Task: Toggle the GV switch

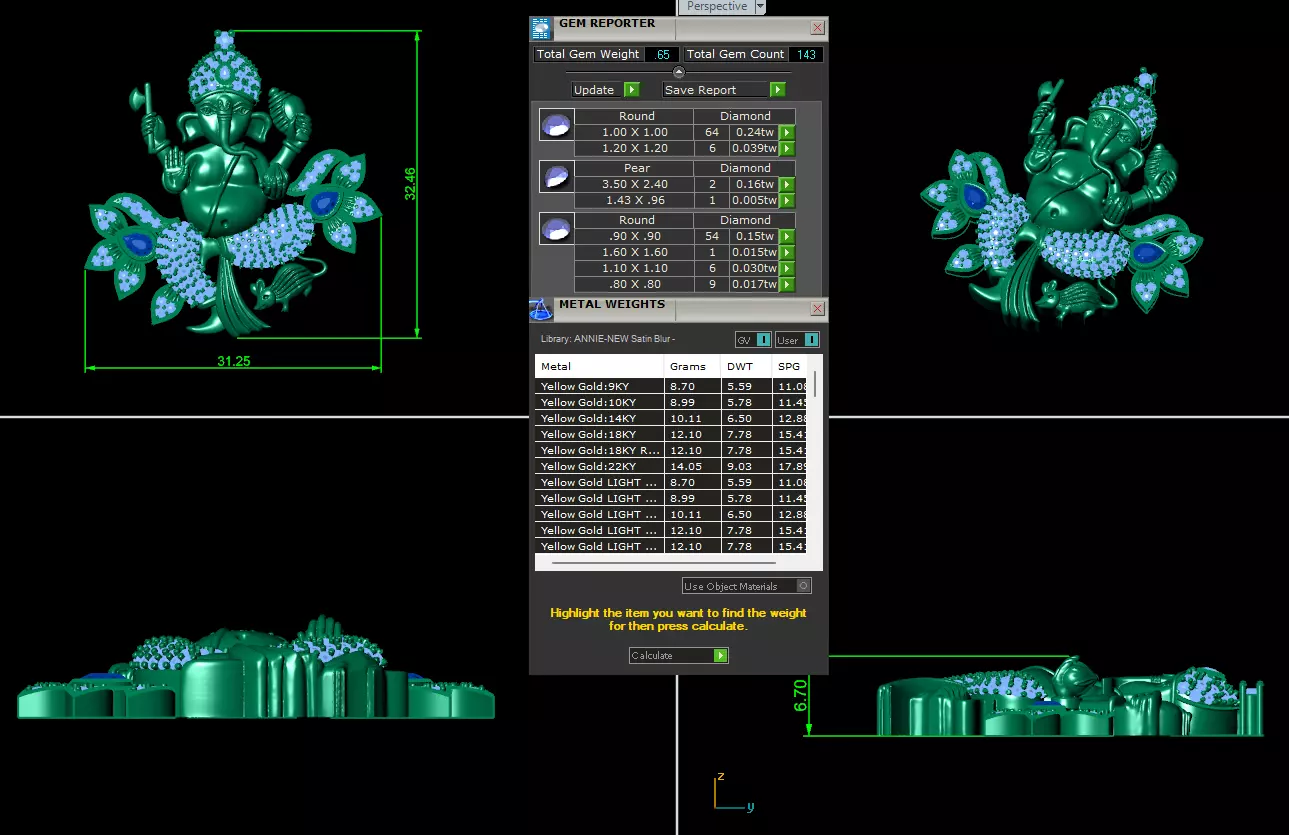Action: coord(754,340)
